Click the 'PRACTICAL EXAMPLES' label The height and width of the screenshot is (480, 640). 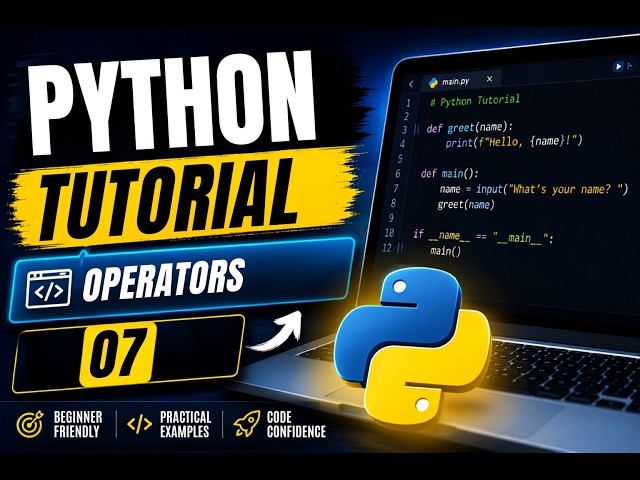pyautogui.click(x=185, y=424)
